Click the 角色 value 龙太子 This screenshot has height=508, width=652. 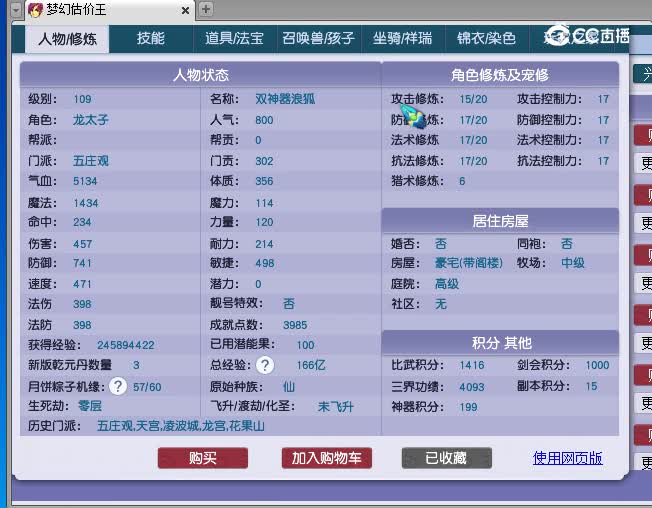91,120
